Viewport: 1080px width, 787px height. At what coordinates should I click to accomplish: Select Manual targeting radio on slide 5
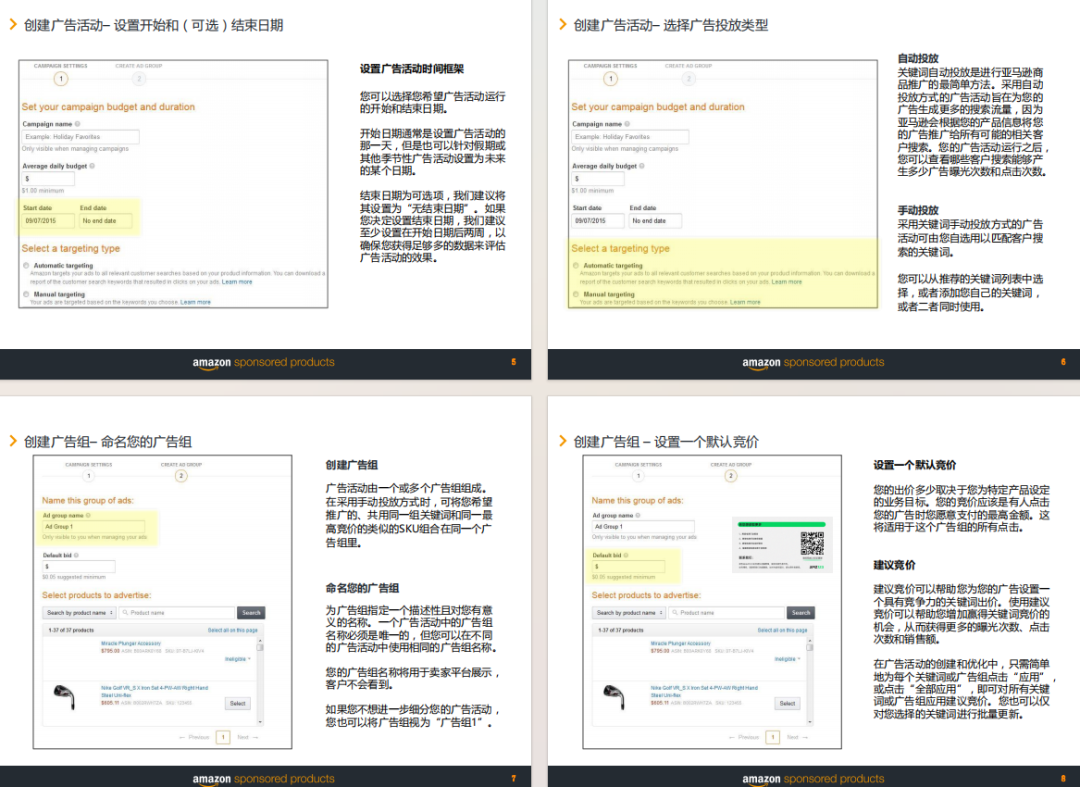[x=26, y=295]
